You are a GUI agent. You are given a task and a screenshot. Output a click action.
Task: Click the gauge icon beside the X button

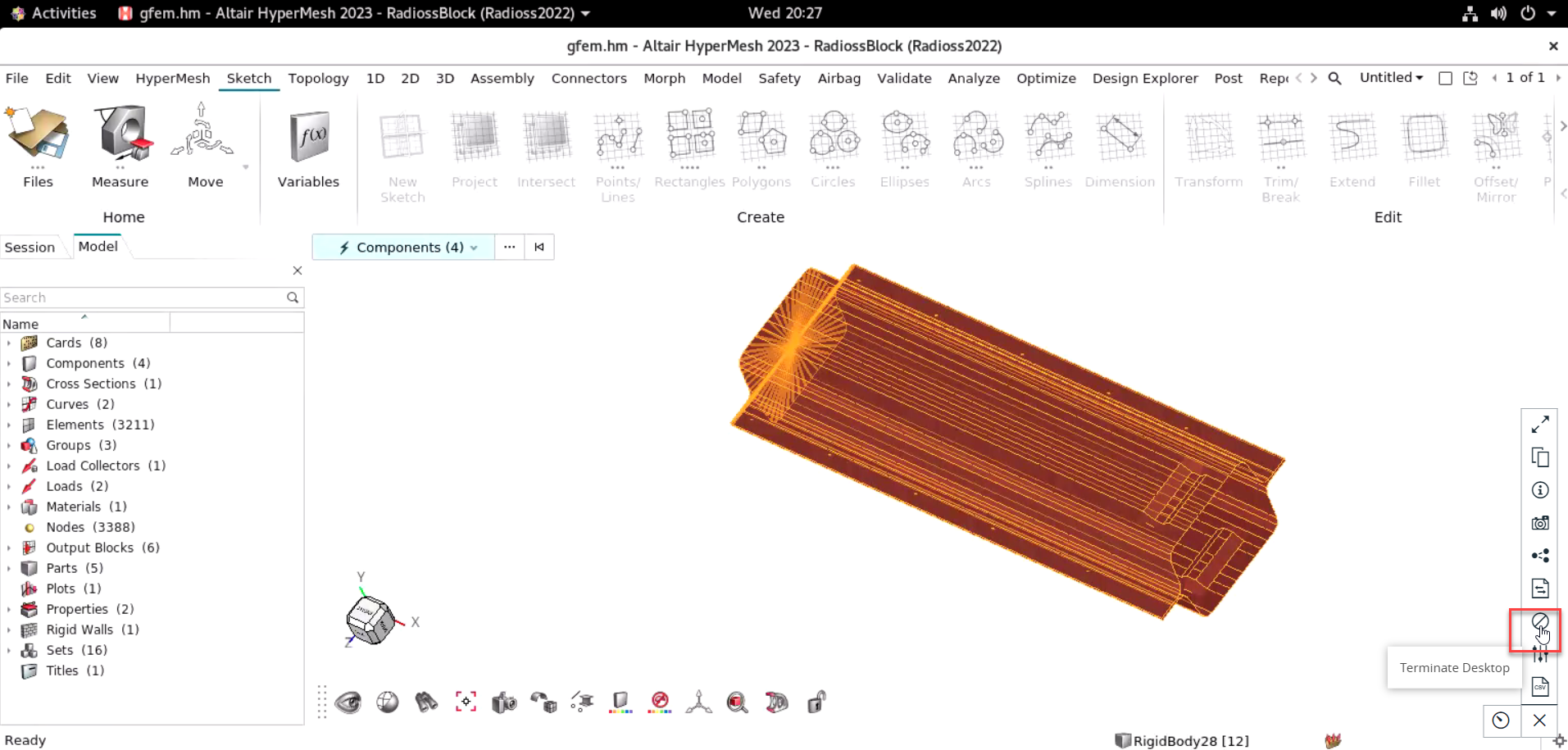pyautogui.click(x=1501, y=720)
